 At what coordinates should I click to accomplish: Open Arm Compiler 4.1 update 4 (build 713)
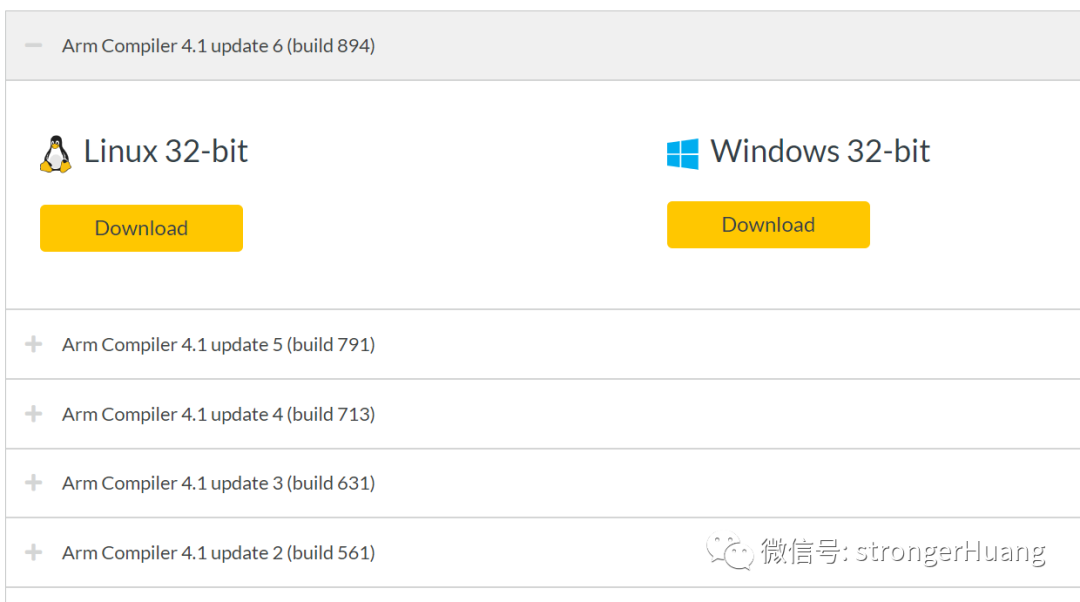click(x=218, y=414)
